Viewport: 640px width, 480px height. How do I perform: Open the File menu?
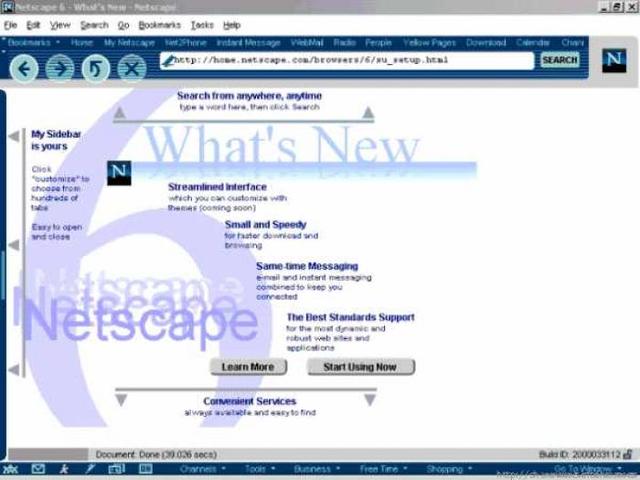[x=10, y=25]
